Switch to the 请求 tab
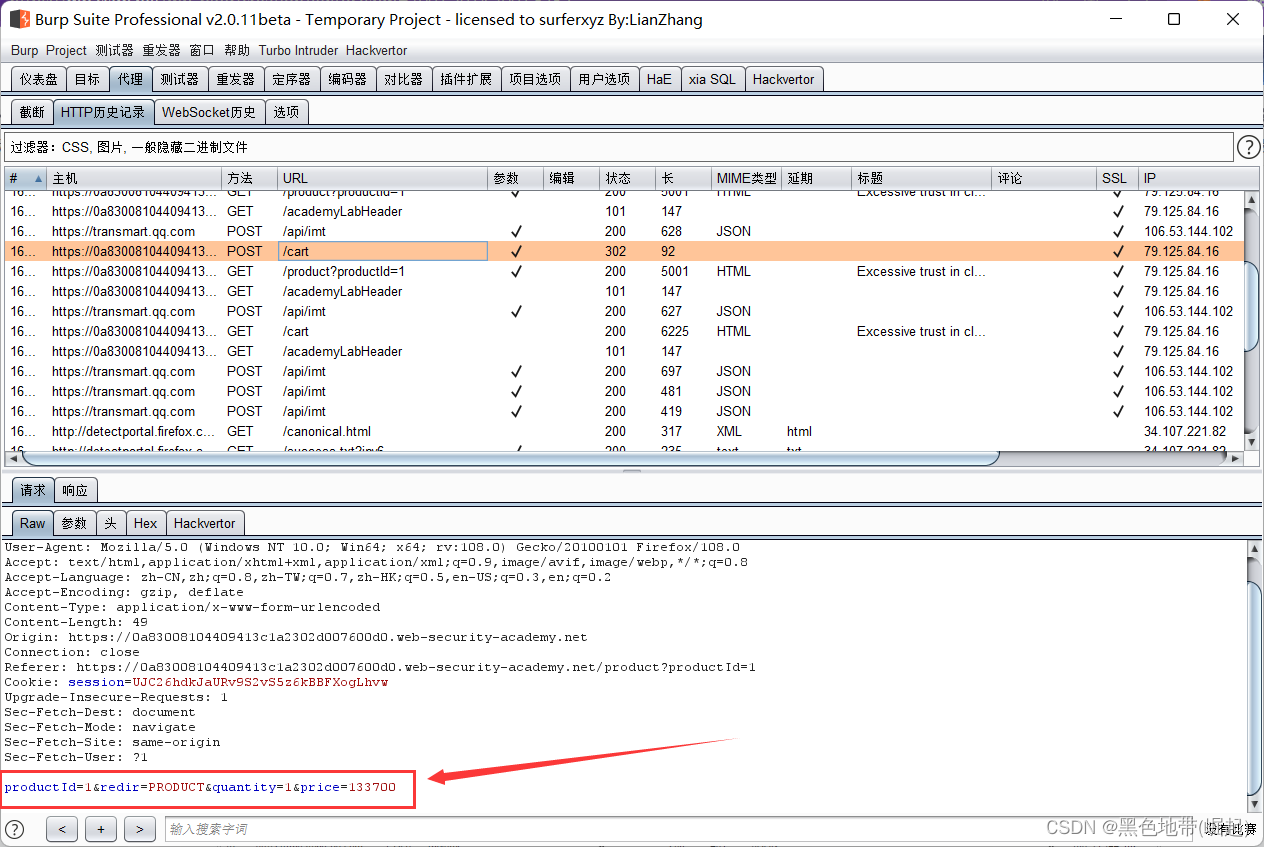Viewport: 1264px width, 847px height. [x=33, y=490]
